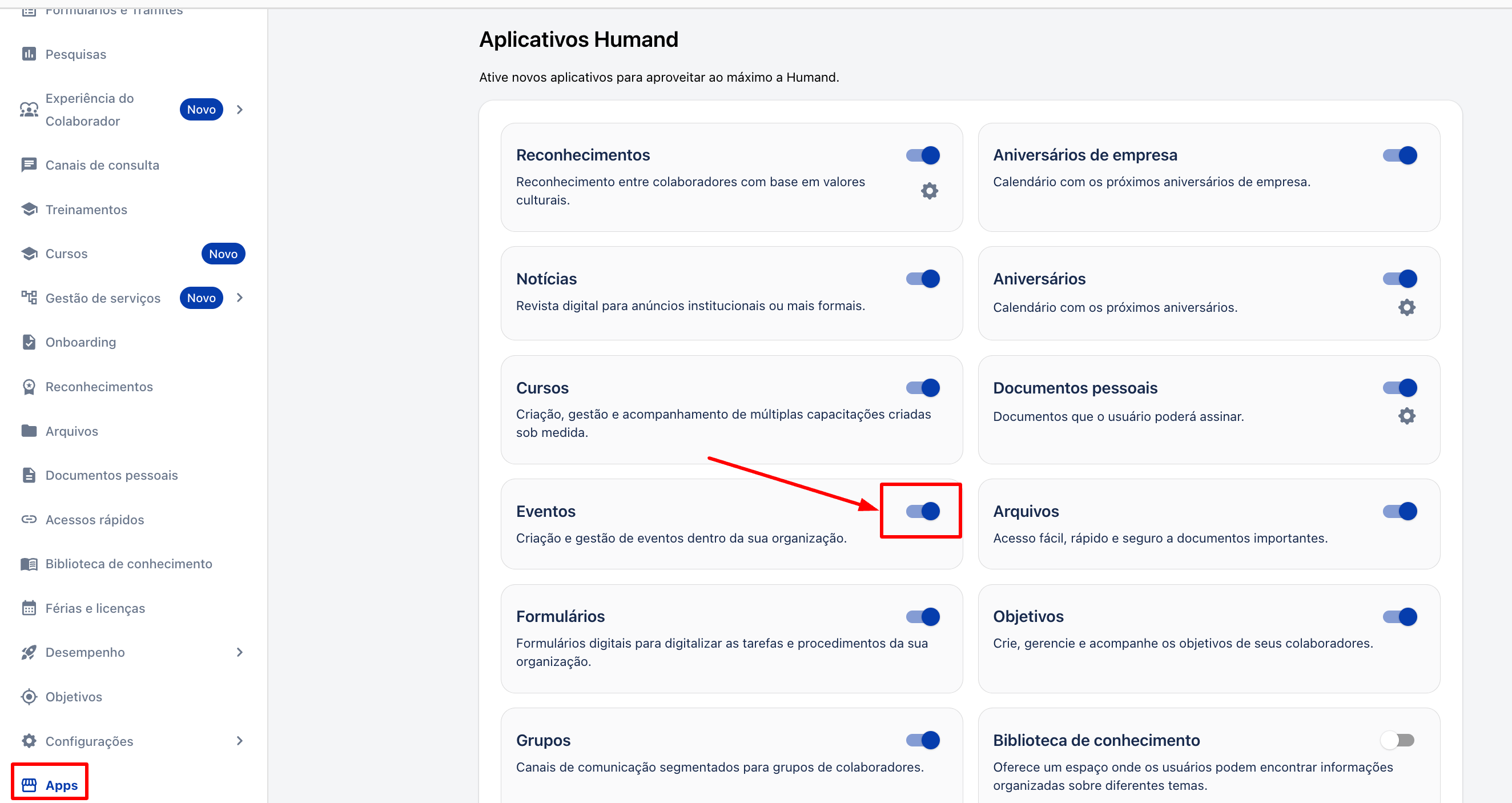Open Acessos rápidos menu item
This screenshot has width=1512, height=803.
pyautogui.click(x=95, y=520)
